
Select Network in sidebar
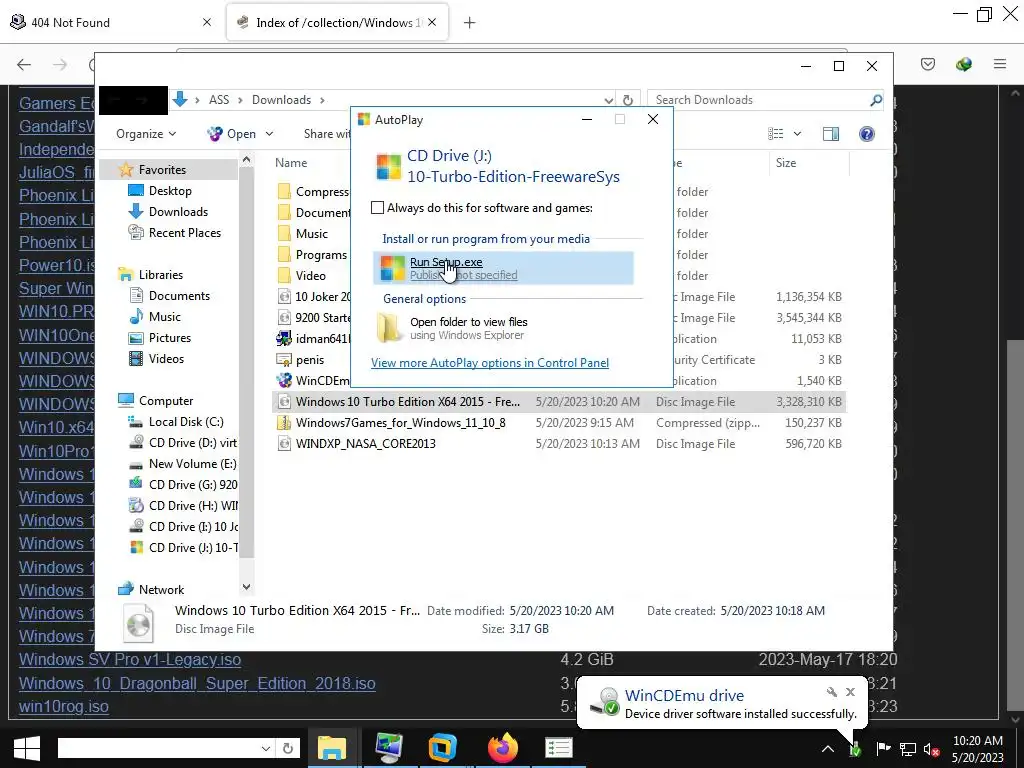161,590
